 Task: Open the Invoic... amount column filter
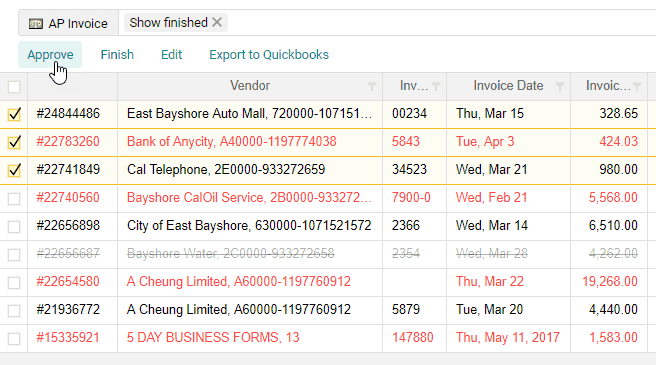(637, 86)
